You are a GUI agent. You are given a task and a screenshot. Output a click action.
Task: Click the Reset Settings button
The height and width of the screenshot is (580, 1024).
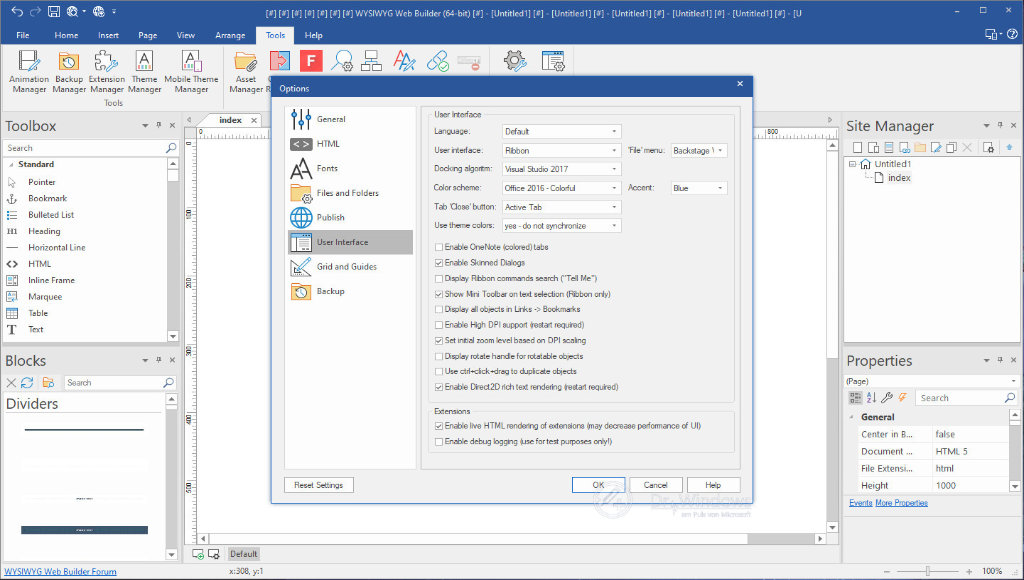point(319,485)
